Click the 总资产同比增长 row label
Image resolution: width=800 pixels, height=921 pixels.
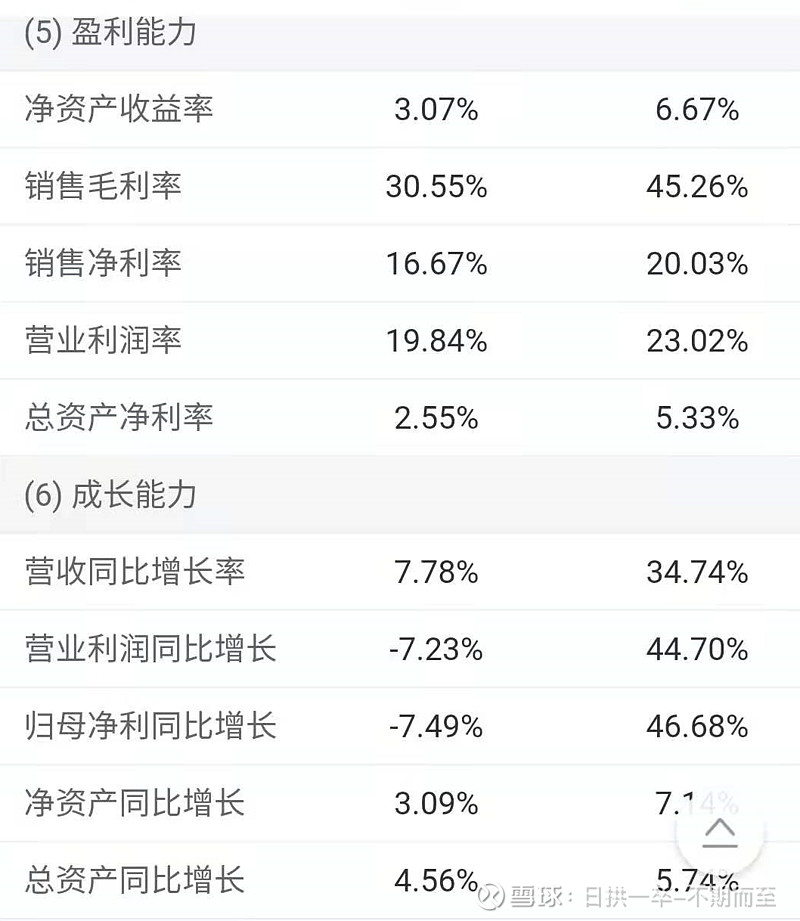[135, 880]
